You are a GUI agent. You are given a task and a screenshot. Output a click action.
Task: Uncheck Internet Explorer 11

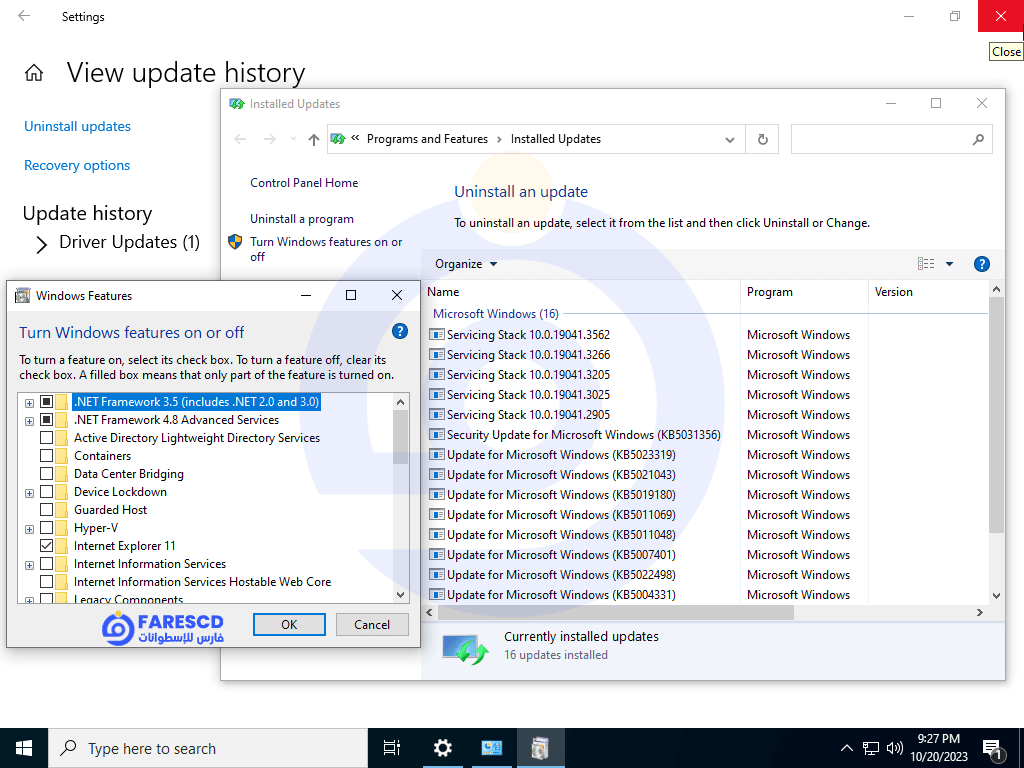[46, 545]
